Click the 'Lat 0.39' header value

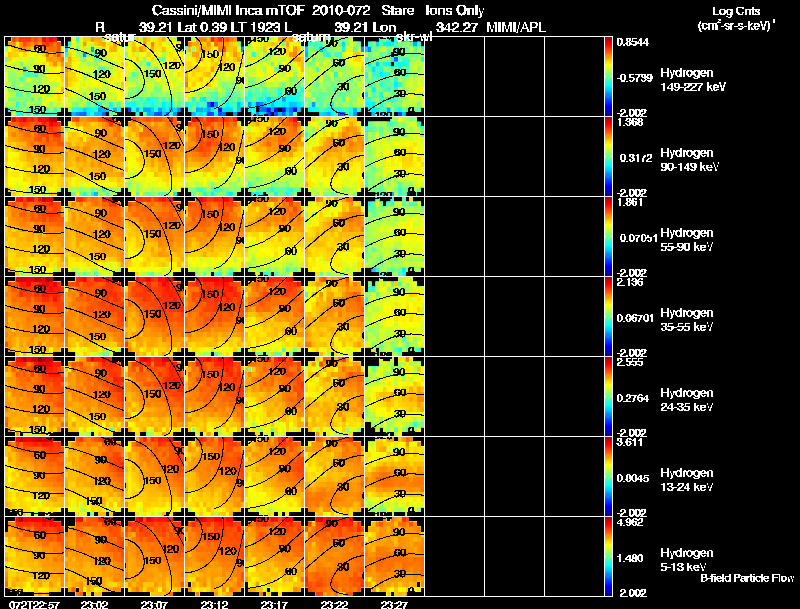(x=202, y=28)
